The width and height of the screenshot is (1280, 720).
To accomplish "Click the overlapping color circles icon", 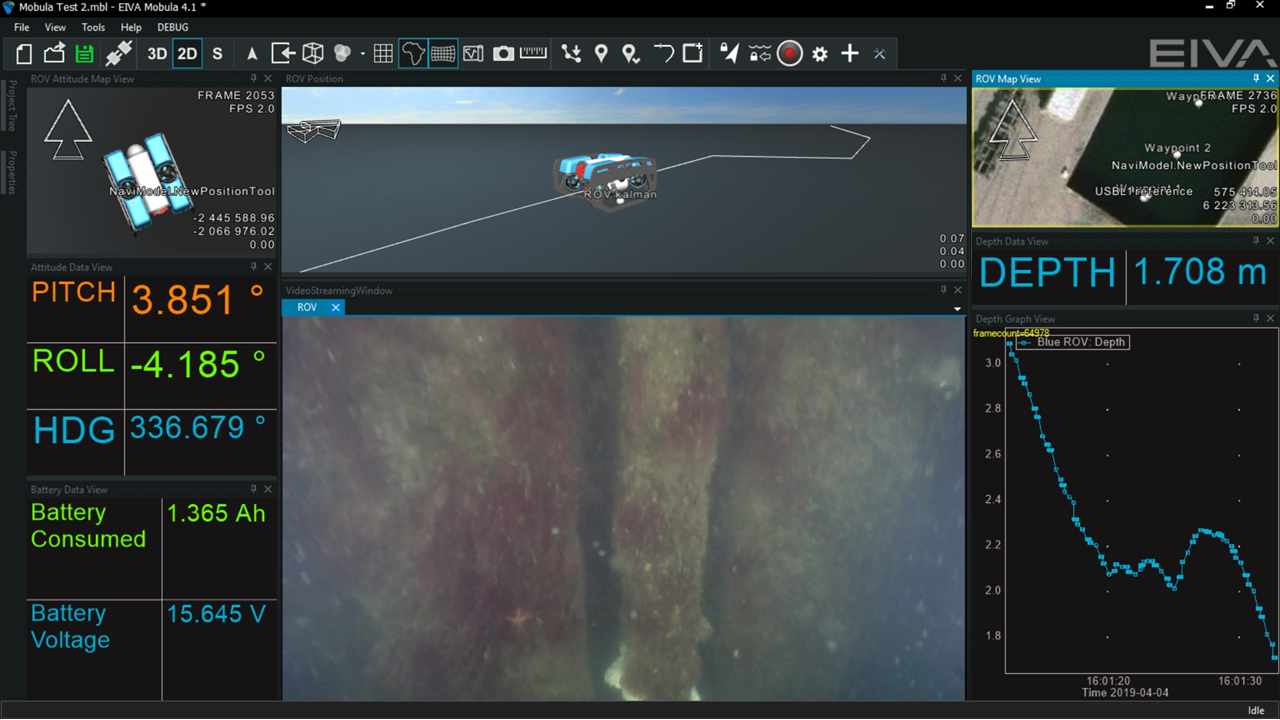I will click(x=343, y=54).
